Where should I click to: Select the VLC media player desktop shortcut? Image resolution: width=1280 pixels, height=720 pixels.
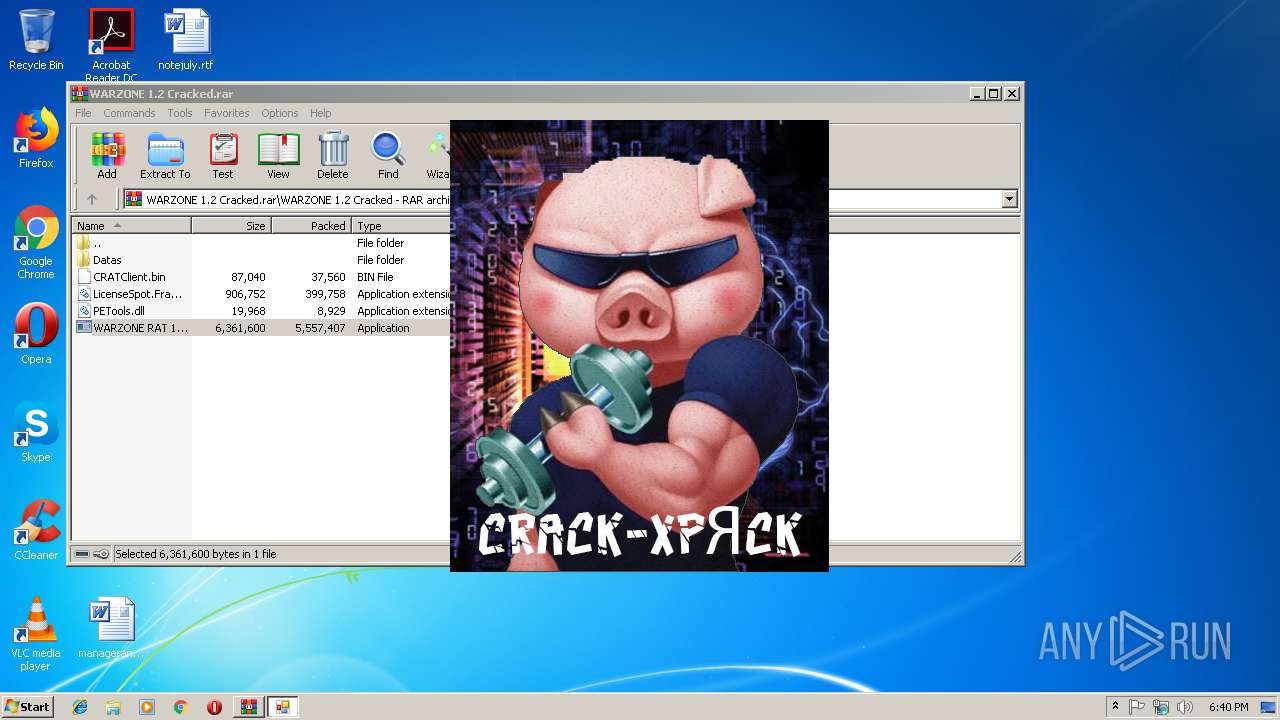36,634
